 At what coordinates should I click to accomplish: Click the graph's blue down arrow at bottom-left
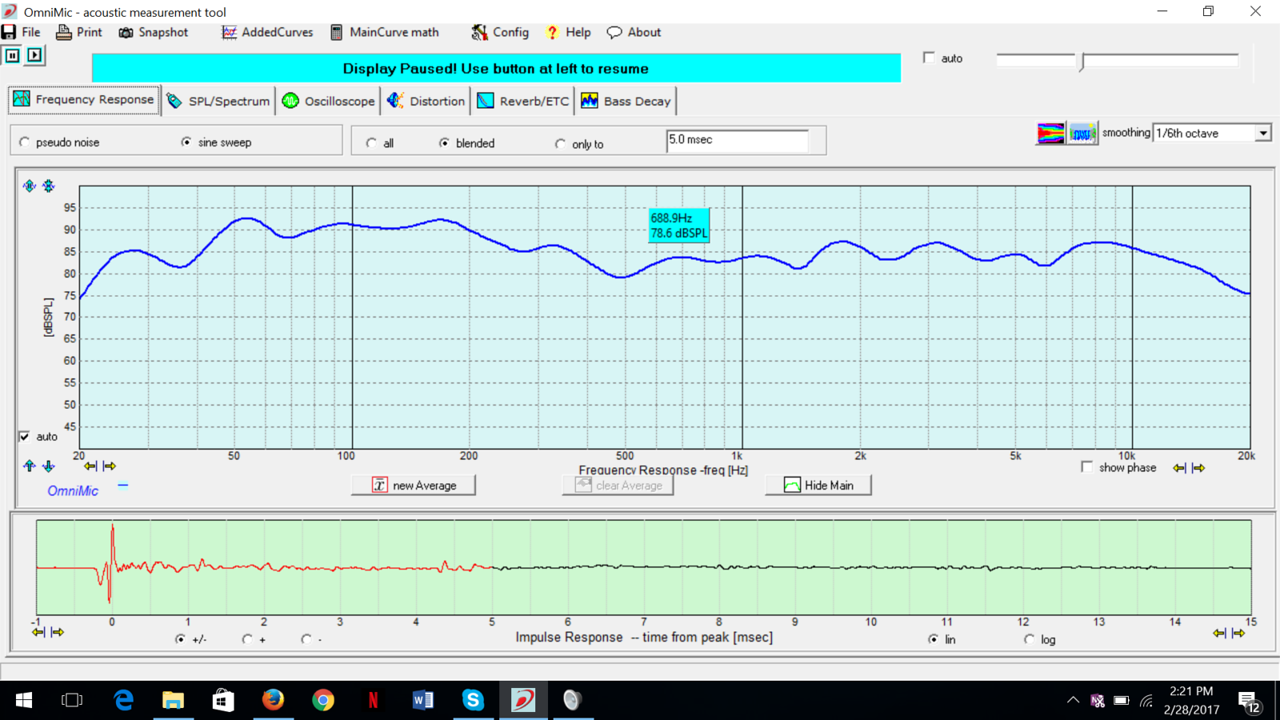click(48, 466)
